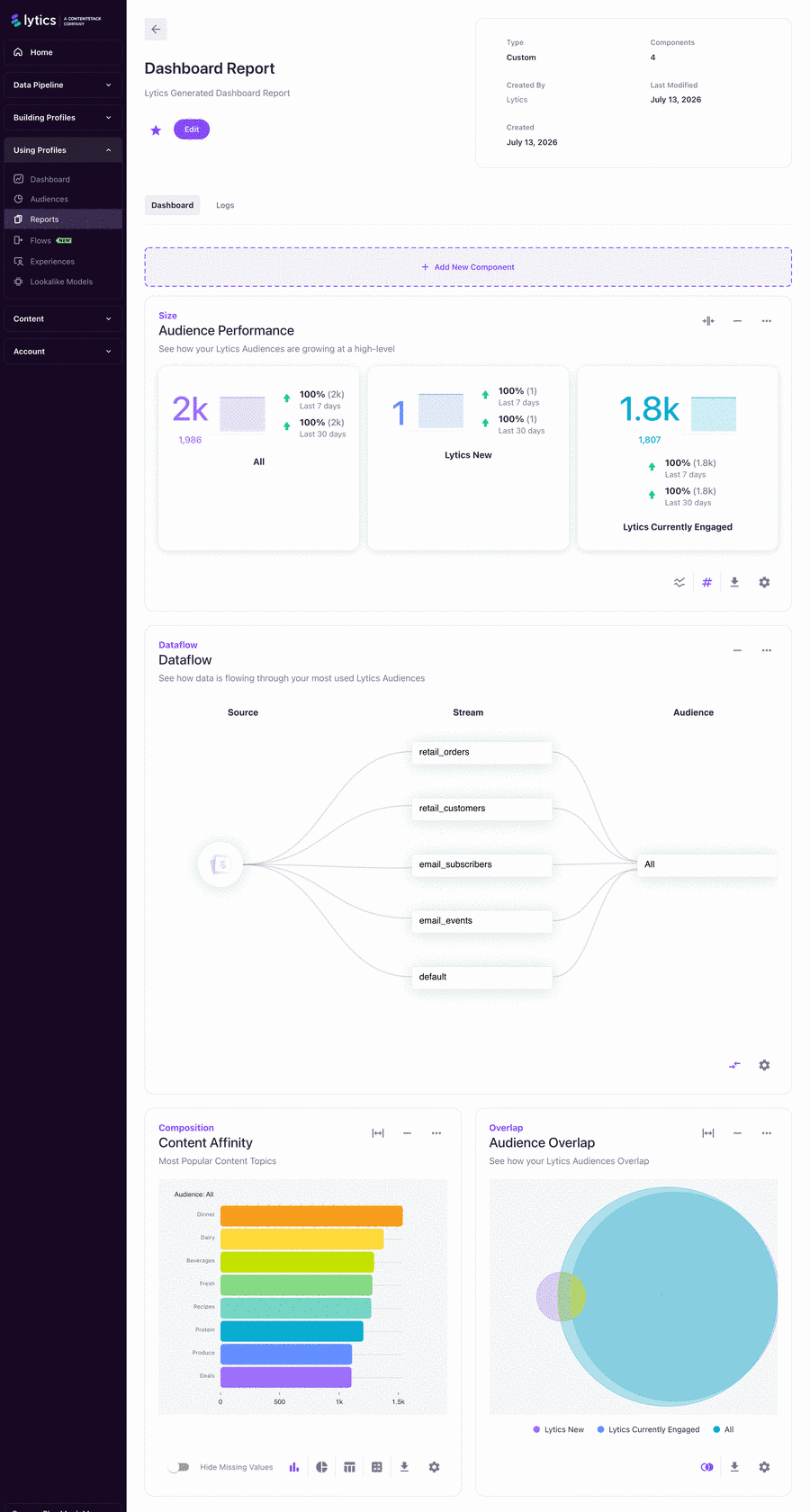Open Lookalike Models in the sidebar
This screenshot has height=1512, width=810.
[63, 282]
